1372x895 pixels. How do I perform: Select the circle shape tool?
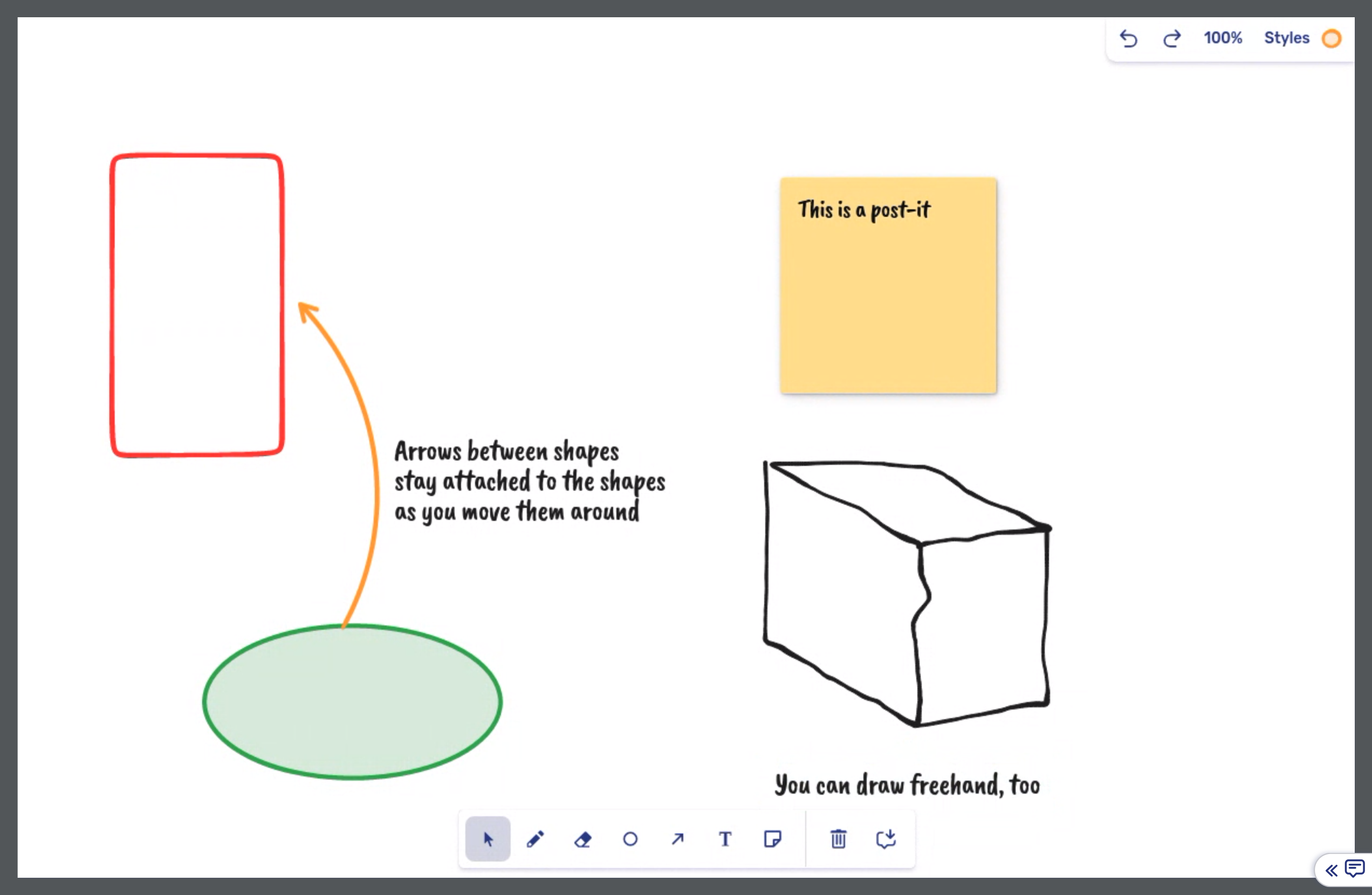pyautogui.click(x=630, y=839)
